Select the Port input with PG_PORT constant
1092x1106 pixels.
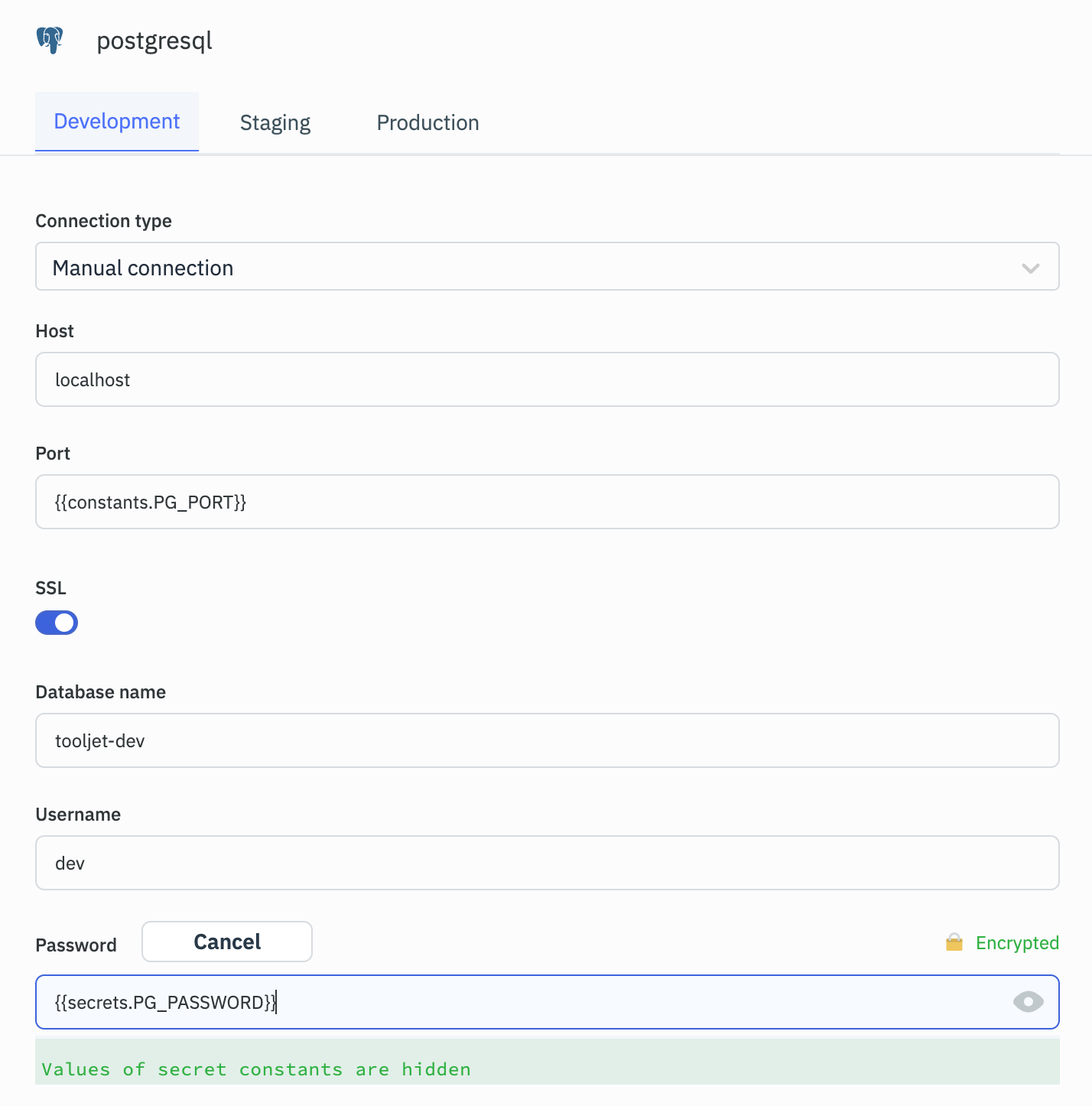pos(546,502)
